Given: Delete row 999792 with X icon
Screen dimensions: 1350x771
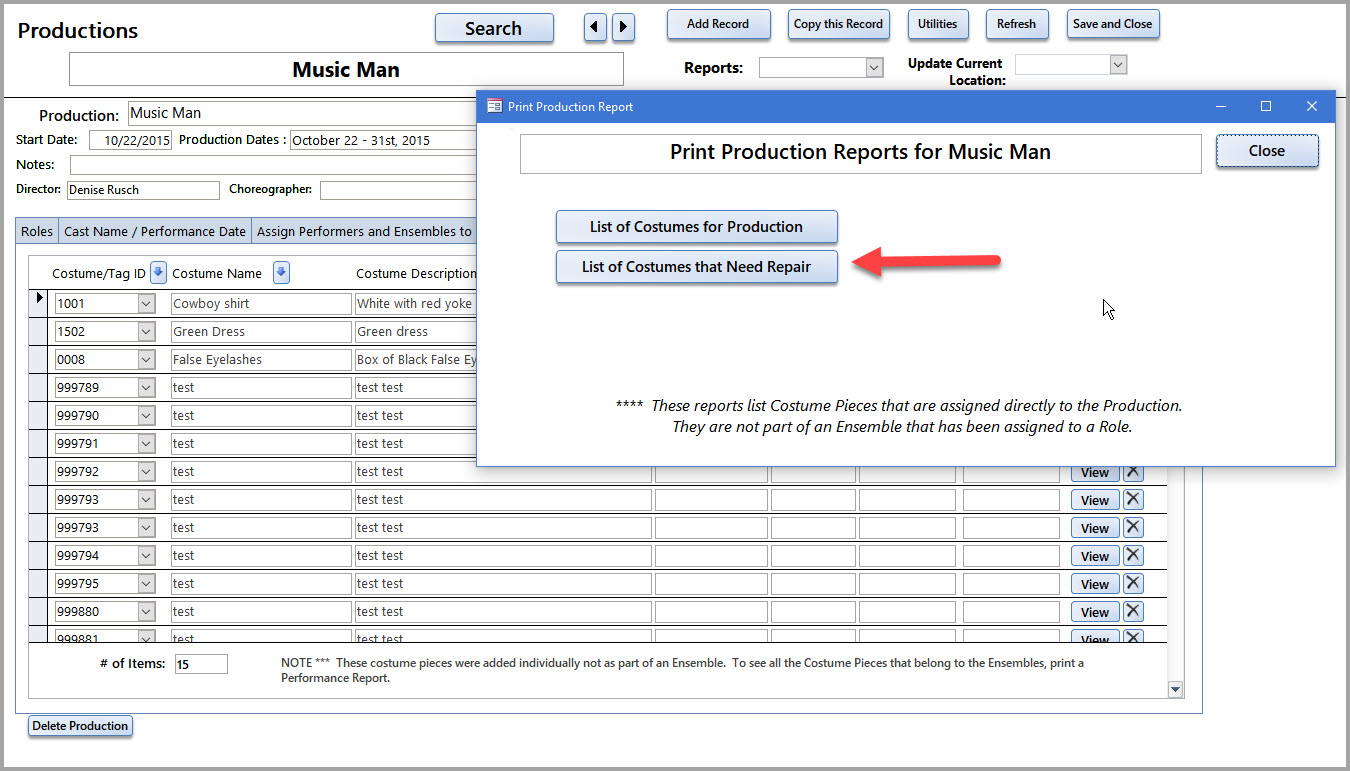Looking at the screenshot, I should [1133, 472].
